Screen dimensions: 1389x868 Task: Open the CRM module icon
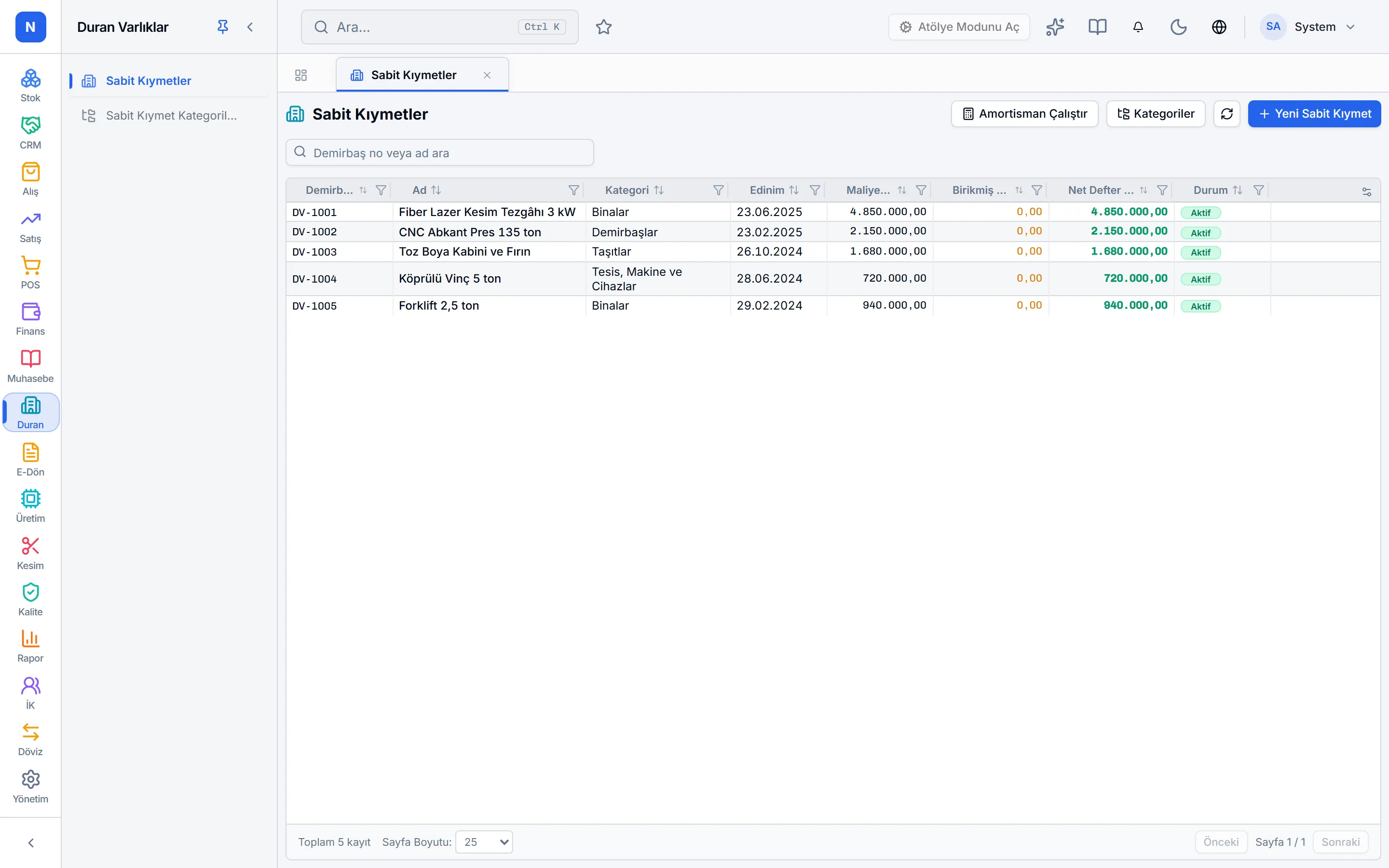(30, 133)
